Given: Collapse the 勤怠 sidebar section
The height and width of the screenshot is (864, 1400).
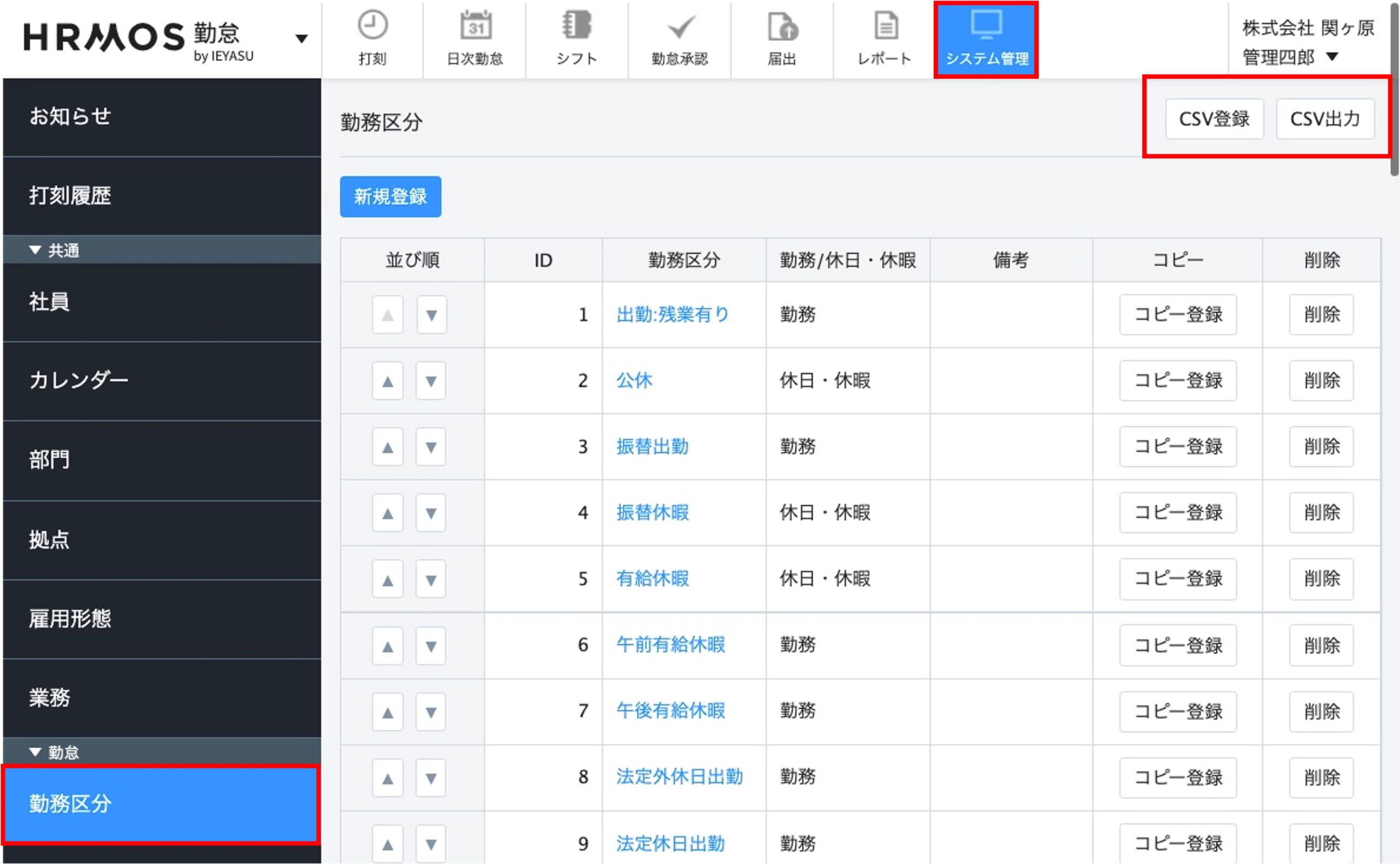Looking at the screenshot, I should click(x=36, y=752).
